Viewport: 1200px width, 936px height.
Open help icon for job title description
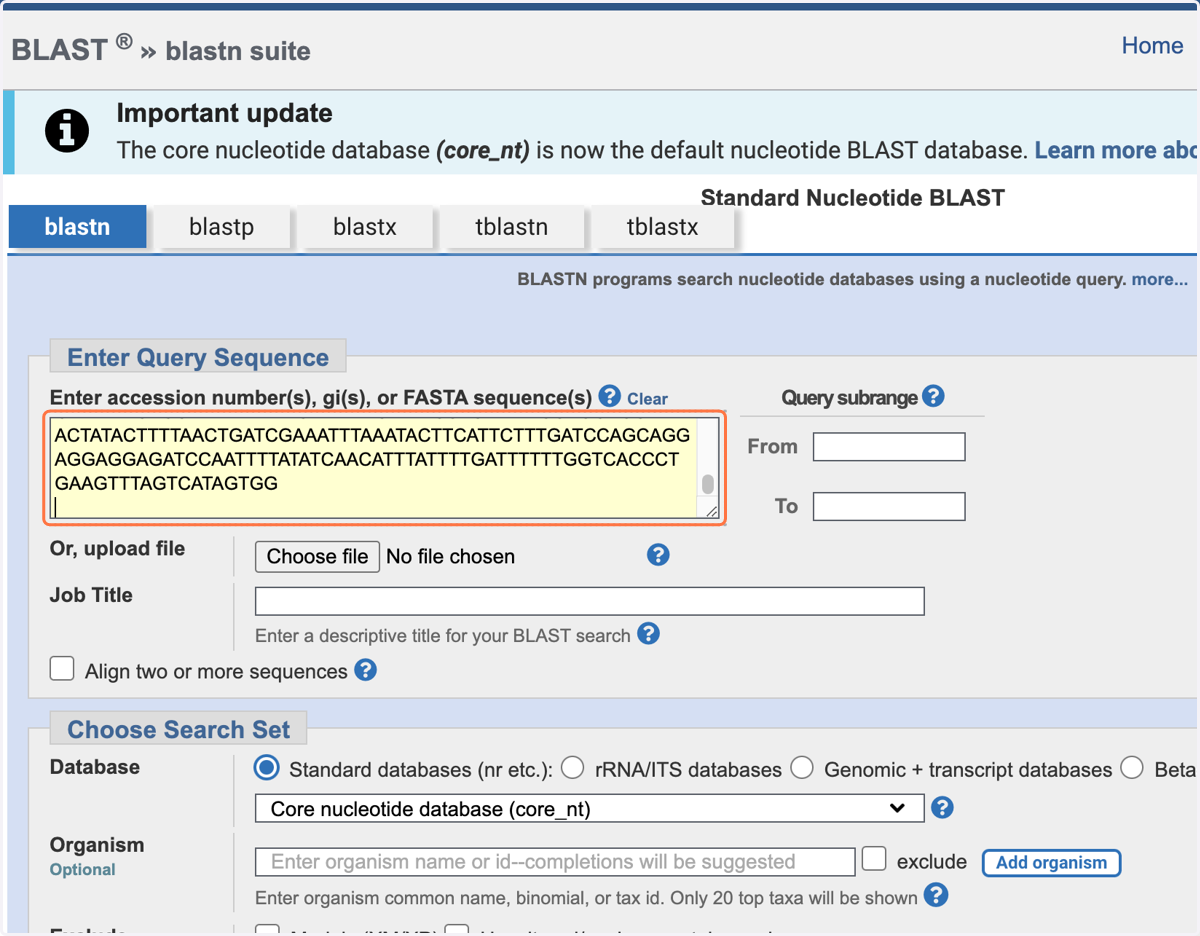pyautogui.click(x=648, y=633)
